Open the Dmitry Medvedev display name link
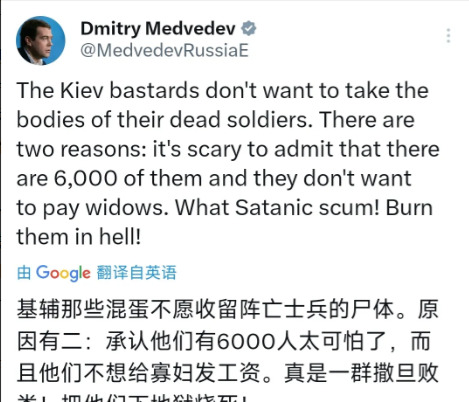The height and width of the screenshot is (402, 469). (158, 29)
